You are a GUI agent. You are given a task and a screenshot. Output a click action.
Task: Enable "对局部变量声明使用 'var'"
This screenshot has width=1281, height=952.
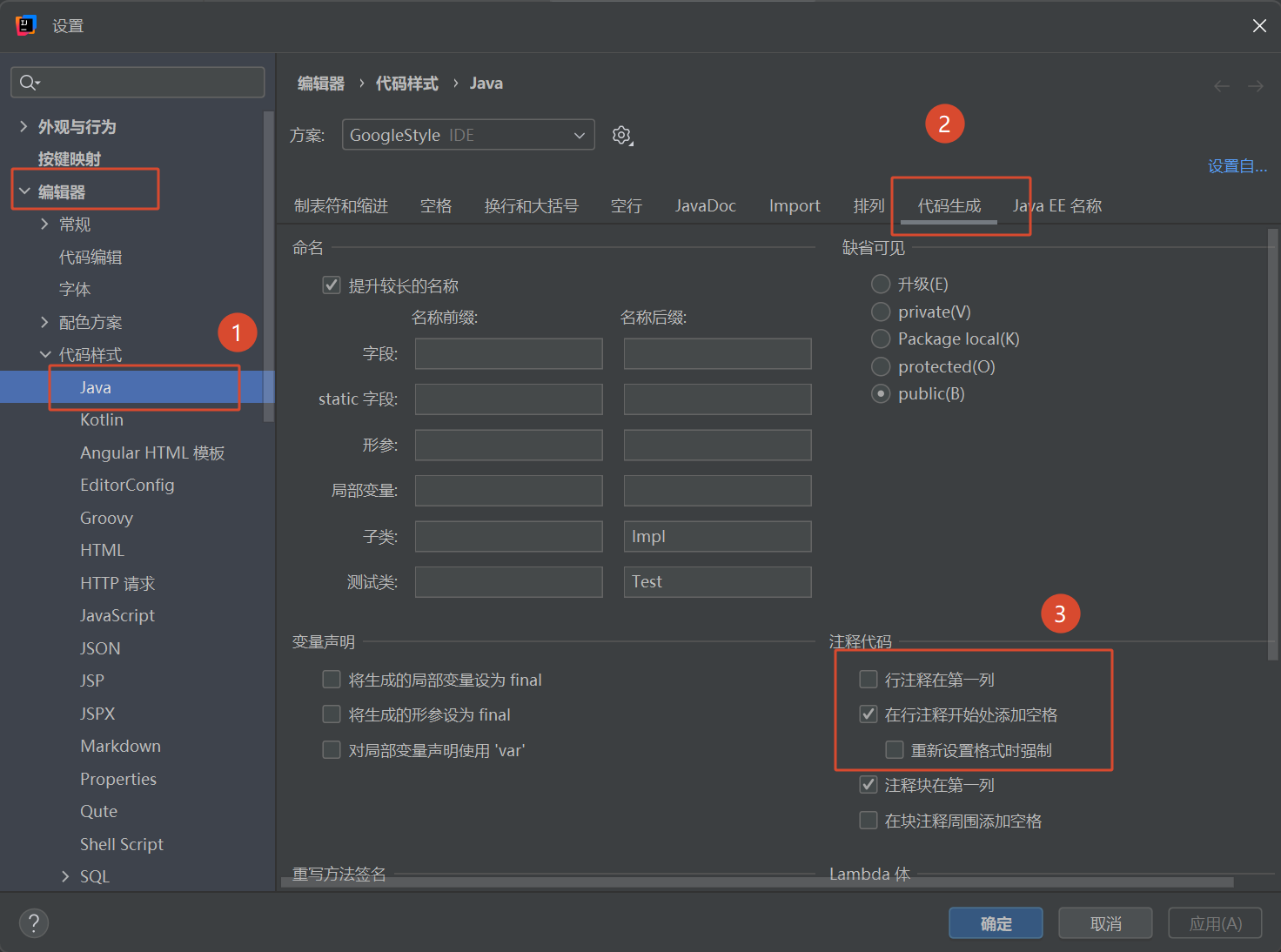(332, 750)
